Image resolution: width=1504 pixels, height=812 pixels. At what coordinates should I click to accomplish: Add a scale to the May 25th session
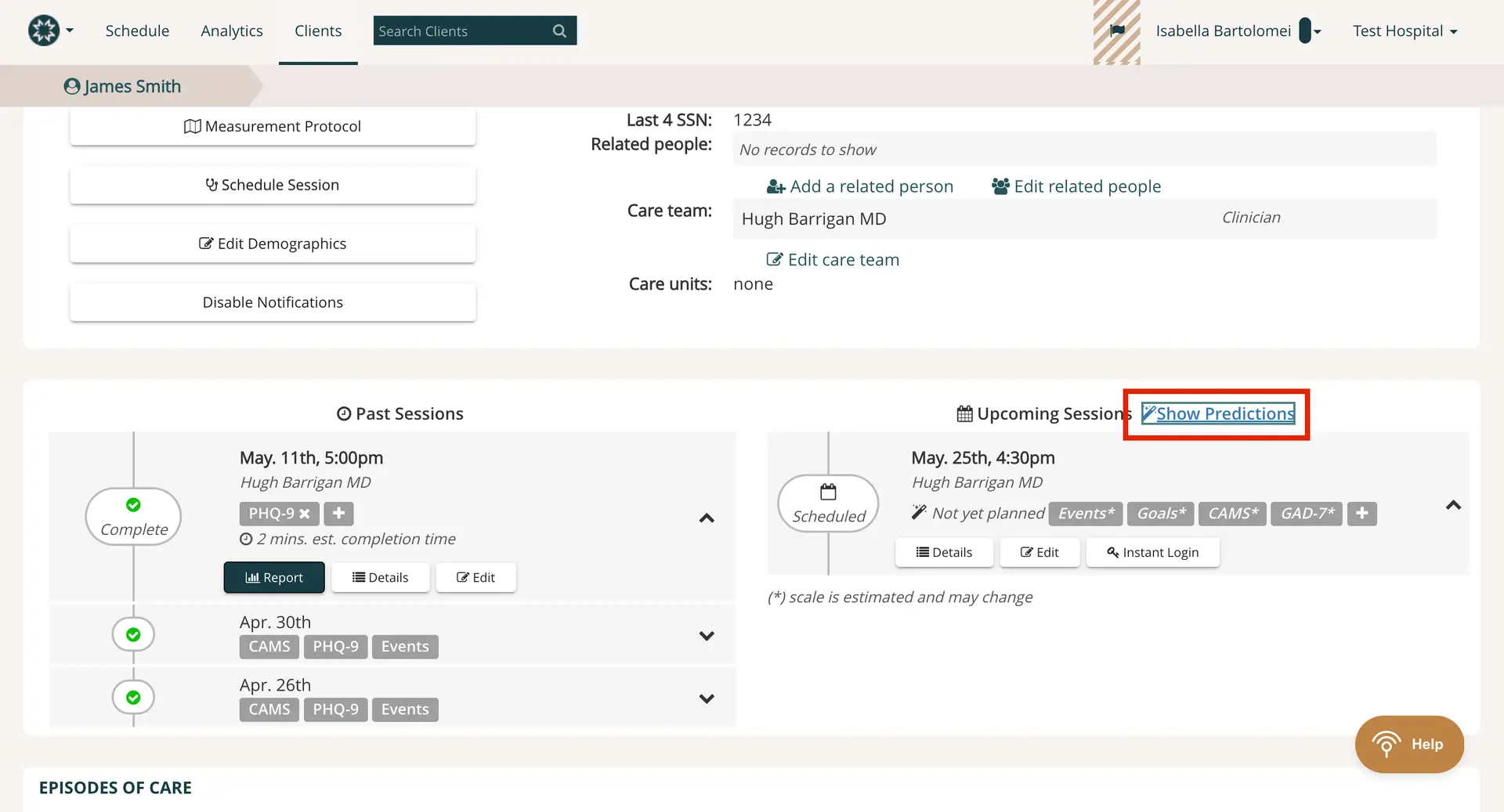[x=1361, y=514]
